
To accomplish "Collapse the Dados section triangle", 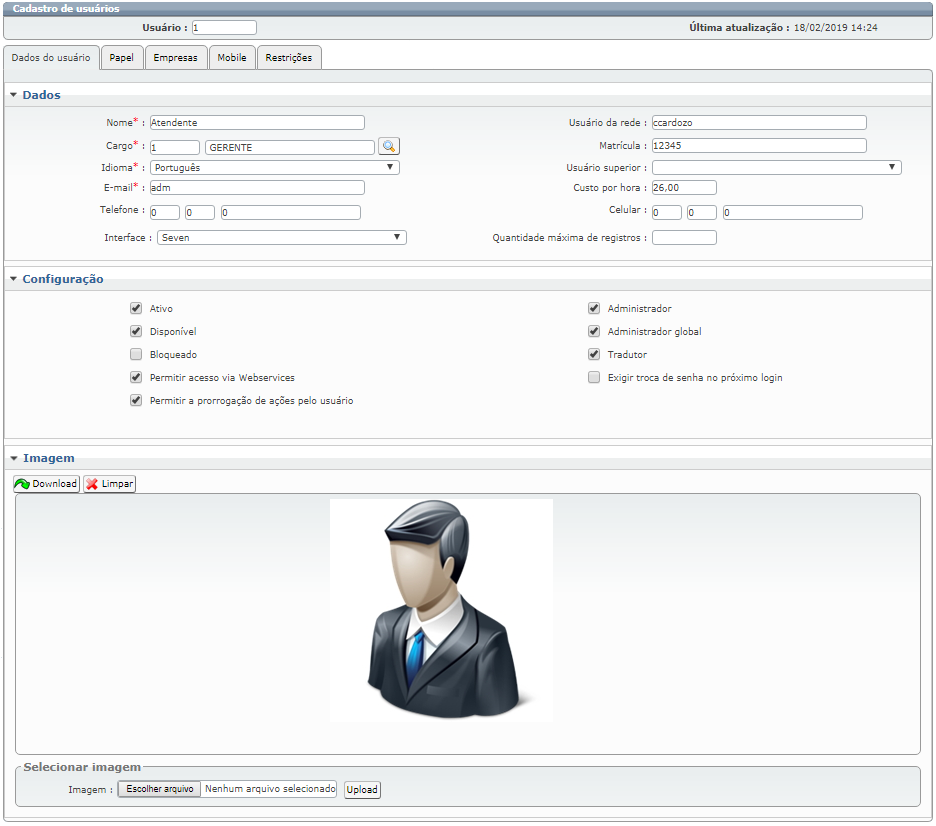I will 13,95.
